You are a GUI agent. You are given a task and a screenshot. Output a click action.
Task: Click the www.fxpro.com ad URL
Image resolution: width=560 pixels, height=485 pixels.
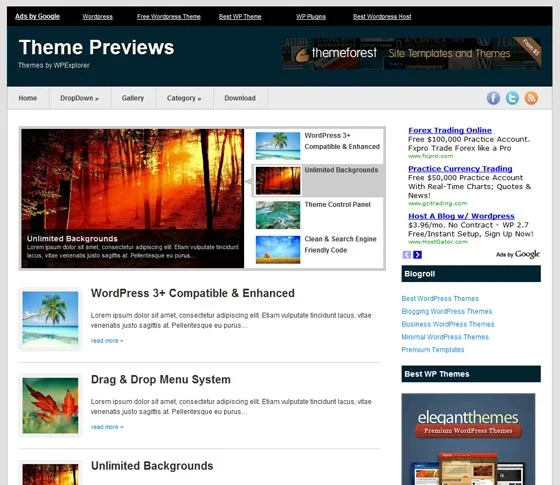(430, 156)
